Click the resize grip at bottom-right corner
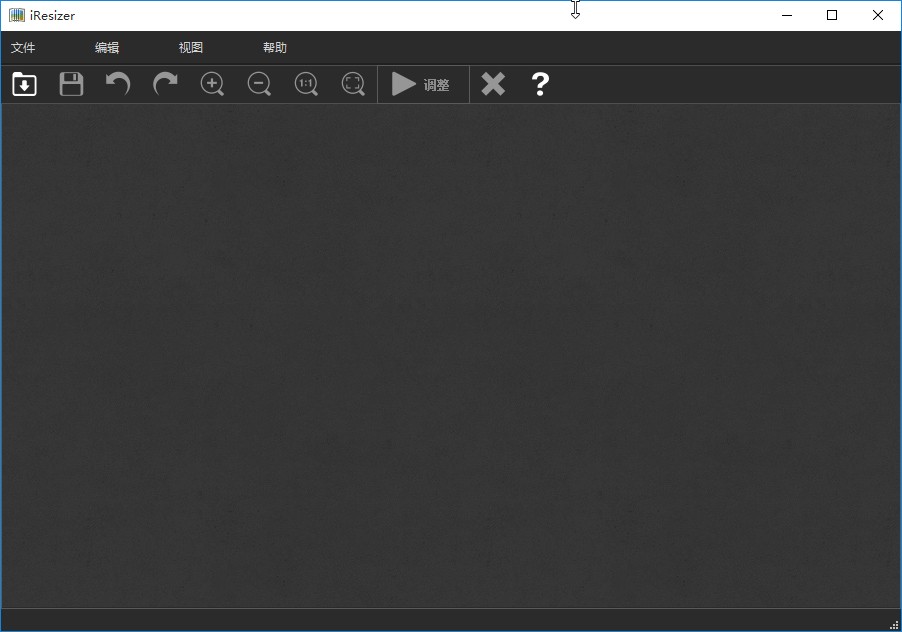This screenshot has width=902, height=632. click(895, 625)
